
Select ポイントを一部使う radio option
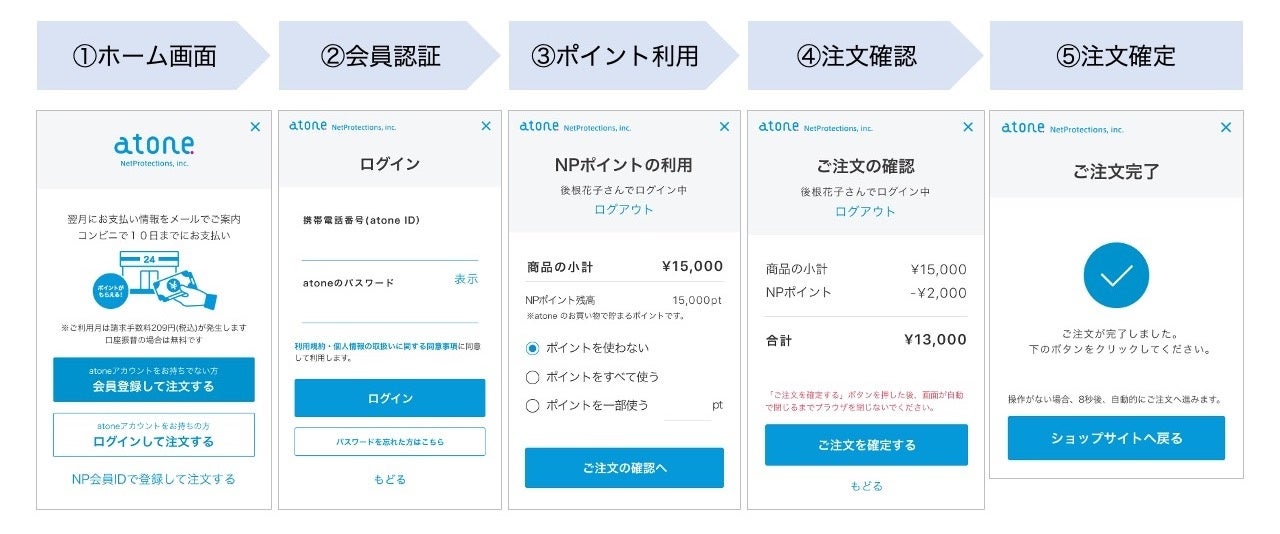click(x=533, y=405)
